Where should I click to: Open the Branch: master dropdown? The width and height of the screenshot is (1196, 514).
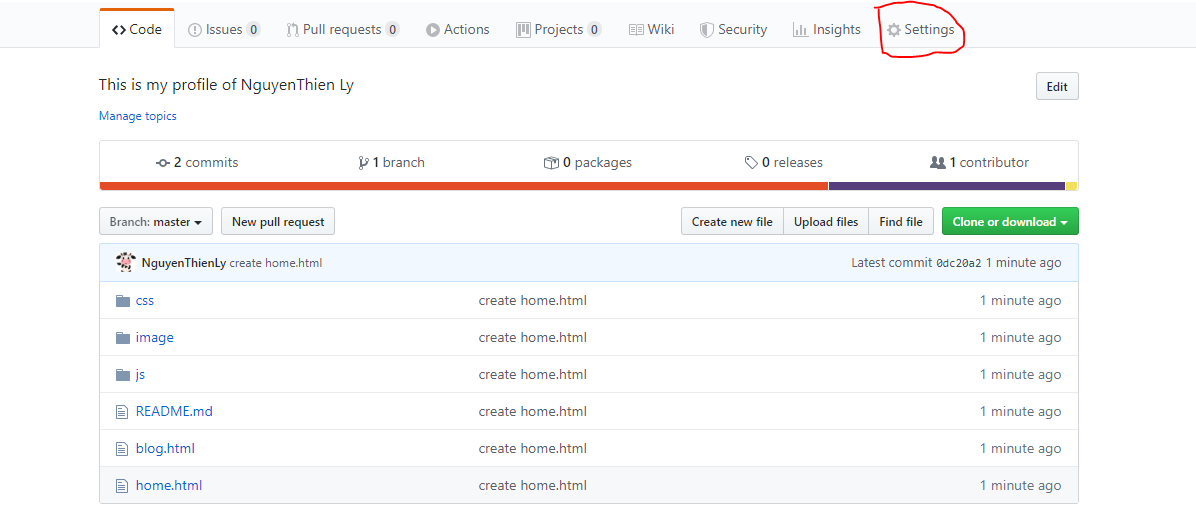[x=156, y=221]
